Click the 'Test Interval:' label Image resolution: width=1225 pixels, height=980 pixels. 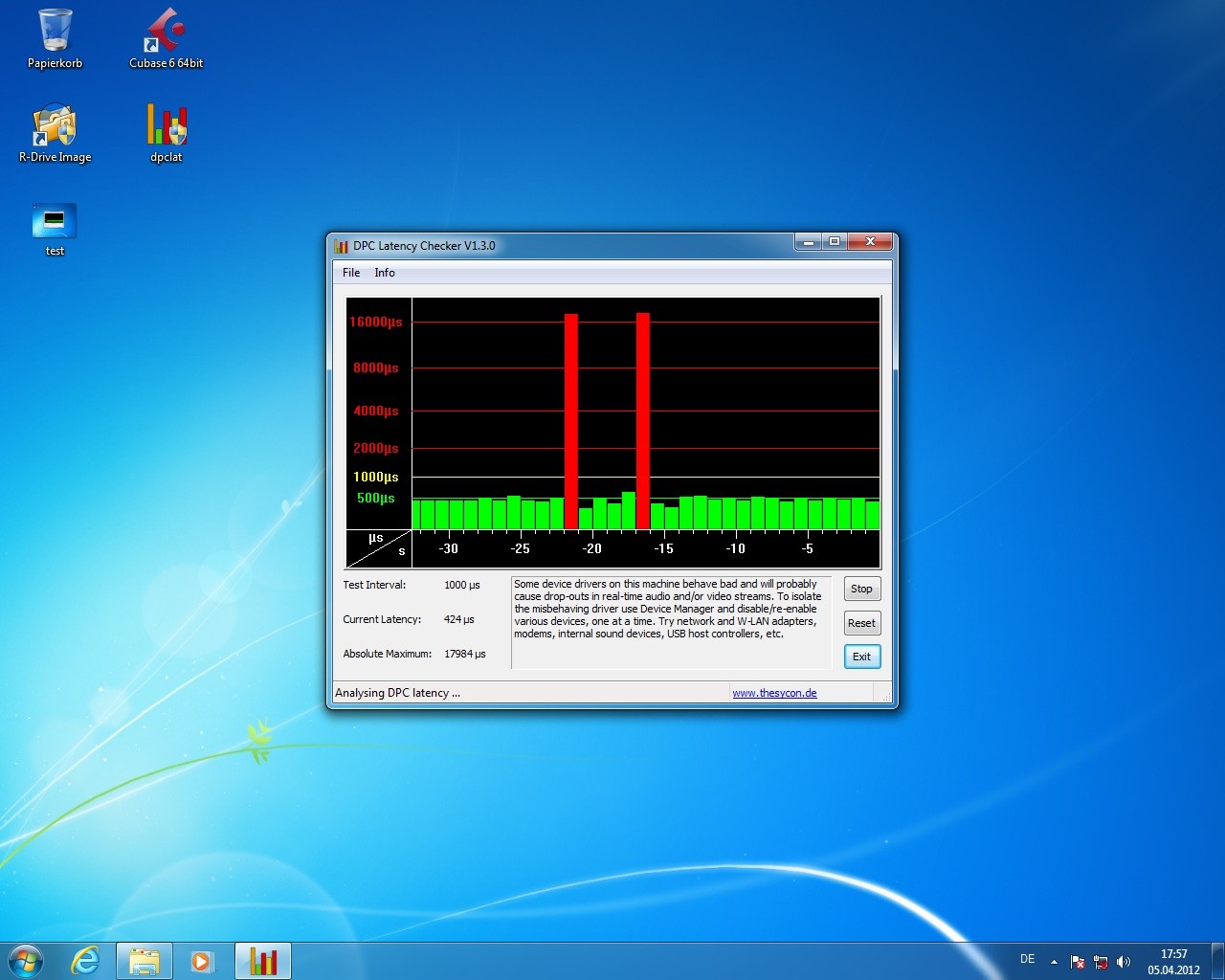click(x=374, y=585)
